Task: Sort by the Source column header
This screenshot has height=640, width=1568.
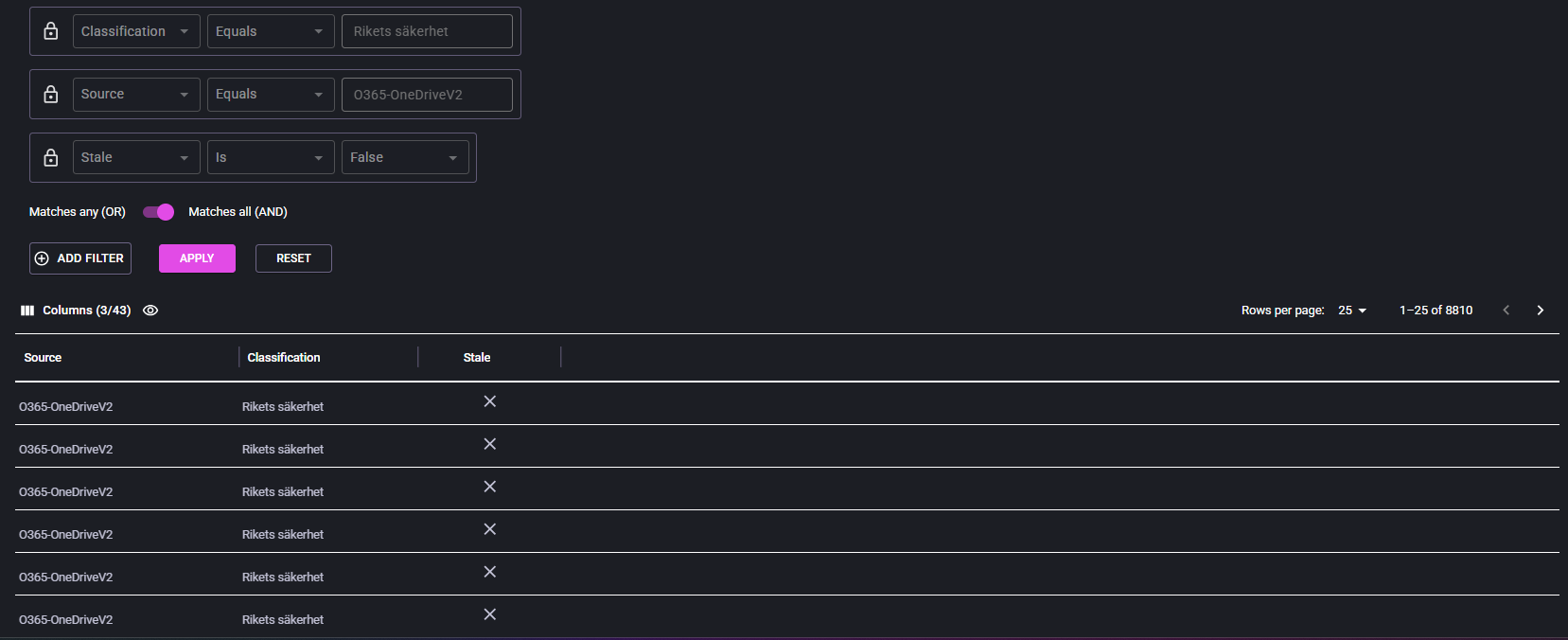Action: pos(43,358)
